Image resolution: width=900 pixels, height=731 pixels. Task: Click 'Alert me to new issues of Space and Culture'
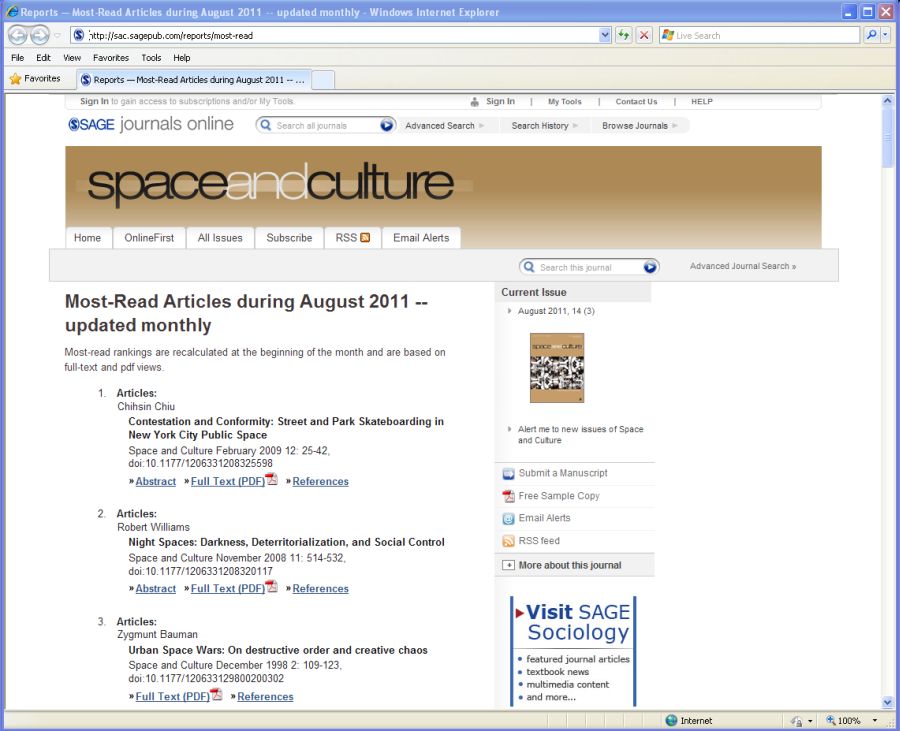pos(580,434)
